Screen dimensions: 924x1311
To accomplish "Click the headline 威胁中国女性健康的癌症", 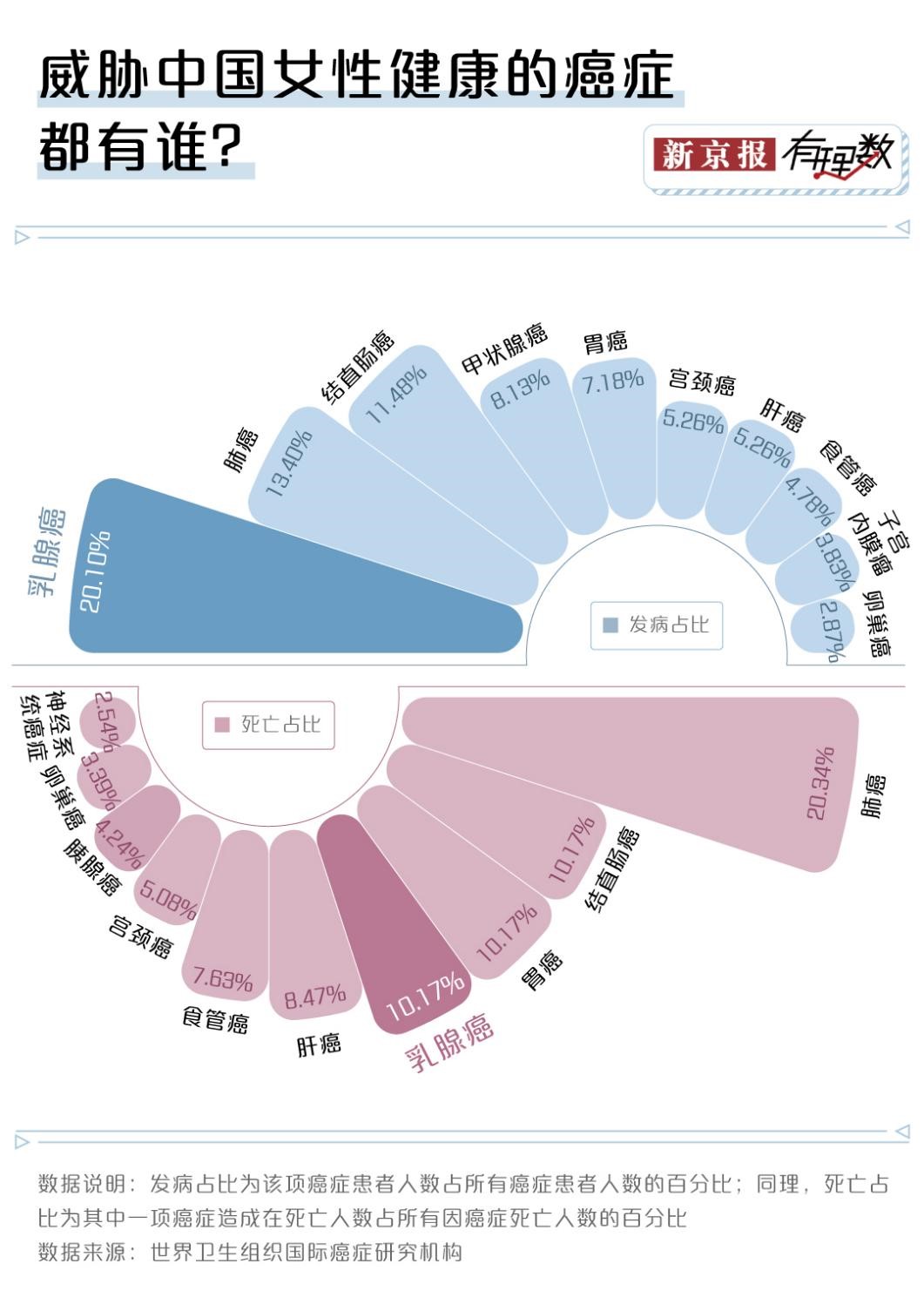I will coord(357,78).
